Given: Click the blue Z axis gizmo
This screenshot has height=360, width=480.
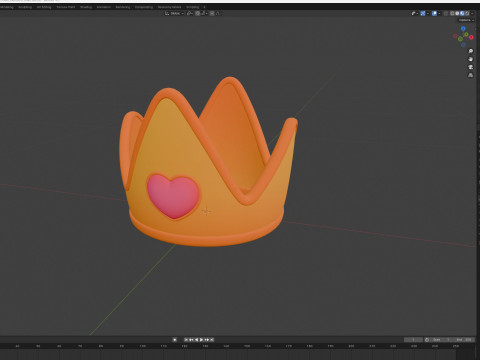Looking at the screenshot, I should point(463,29).
